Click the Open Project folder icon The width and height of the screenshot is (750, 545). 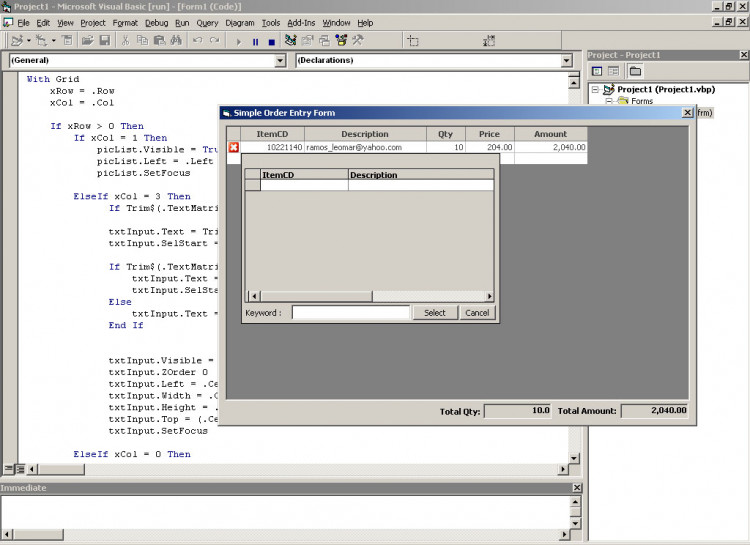tap(88, 41)
